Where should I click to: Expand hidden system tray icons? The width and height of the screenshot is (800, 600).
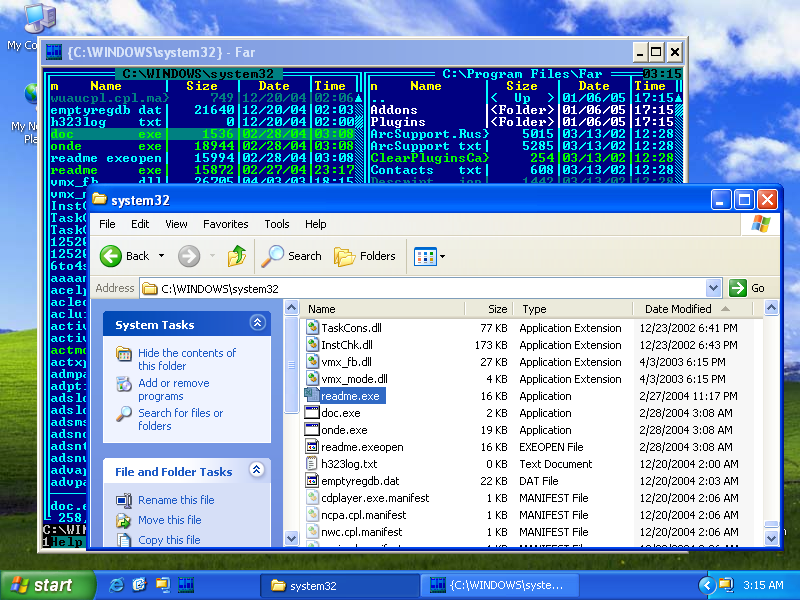coord(707,585)
